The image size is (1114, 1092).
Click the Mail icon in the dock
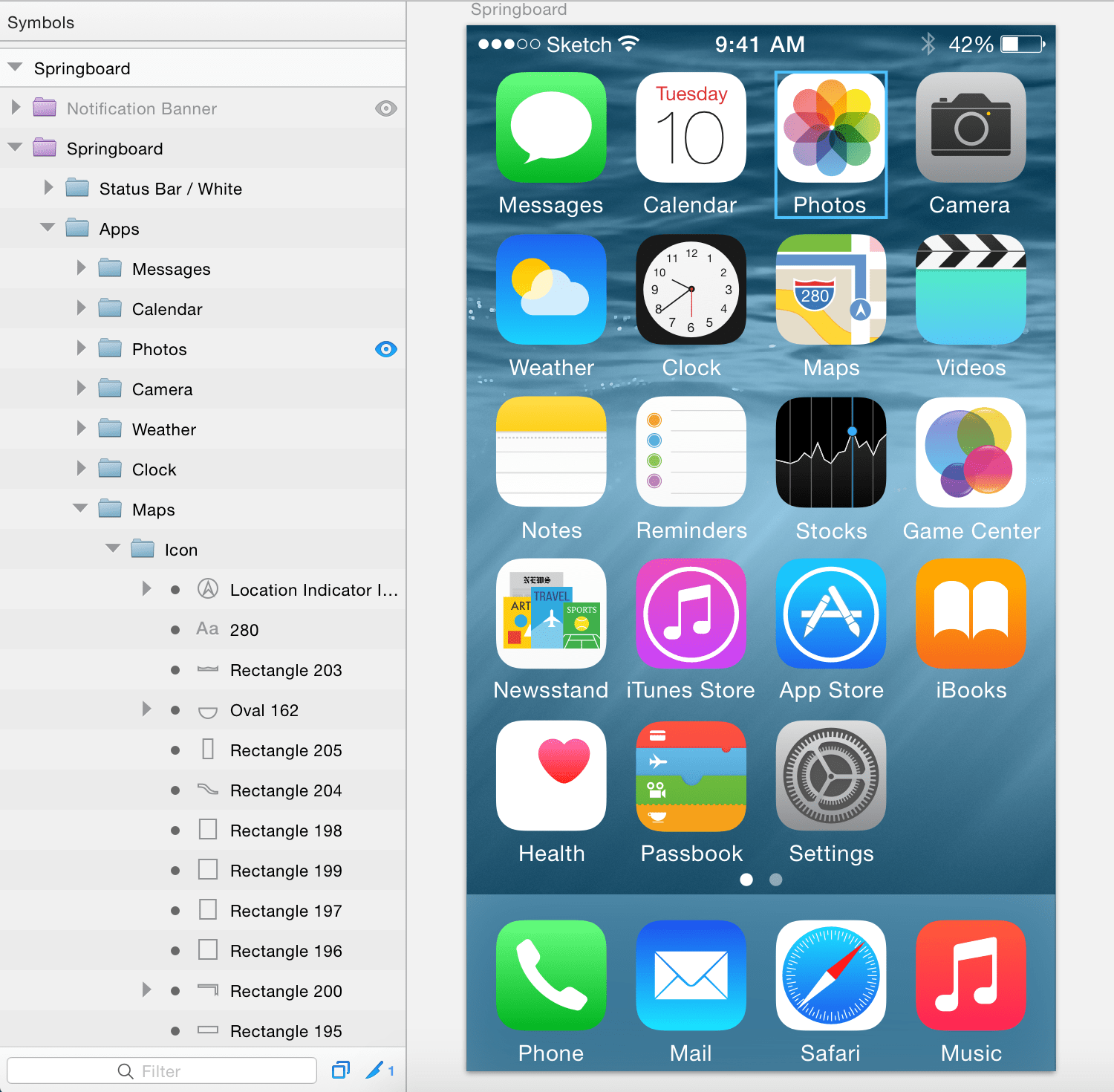click(x=691, y=975)
